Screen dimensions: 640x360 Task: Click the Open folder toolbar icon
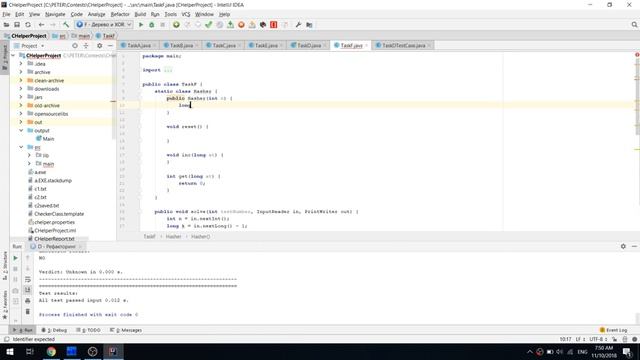tap(6, 25)
